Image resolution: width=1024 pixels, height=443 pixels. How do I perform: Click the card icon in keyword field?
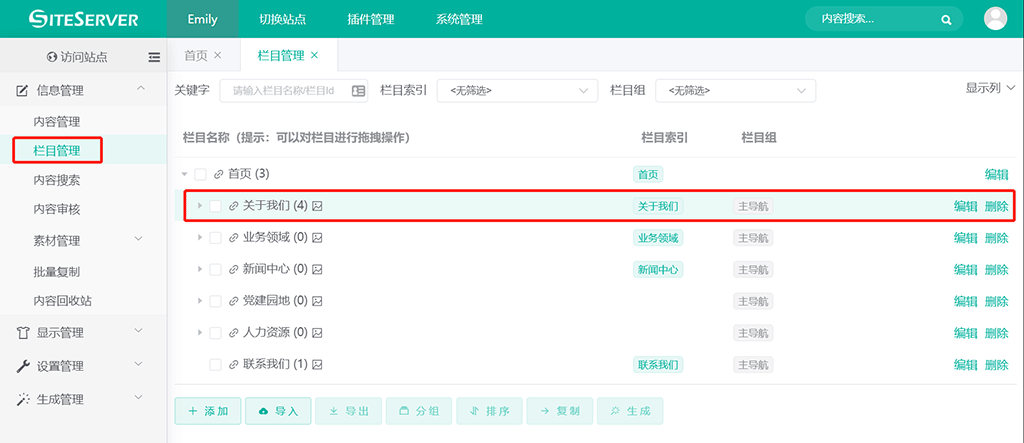pyautogui.click(x=359, y=91)
